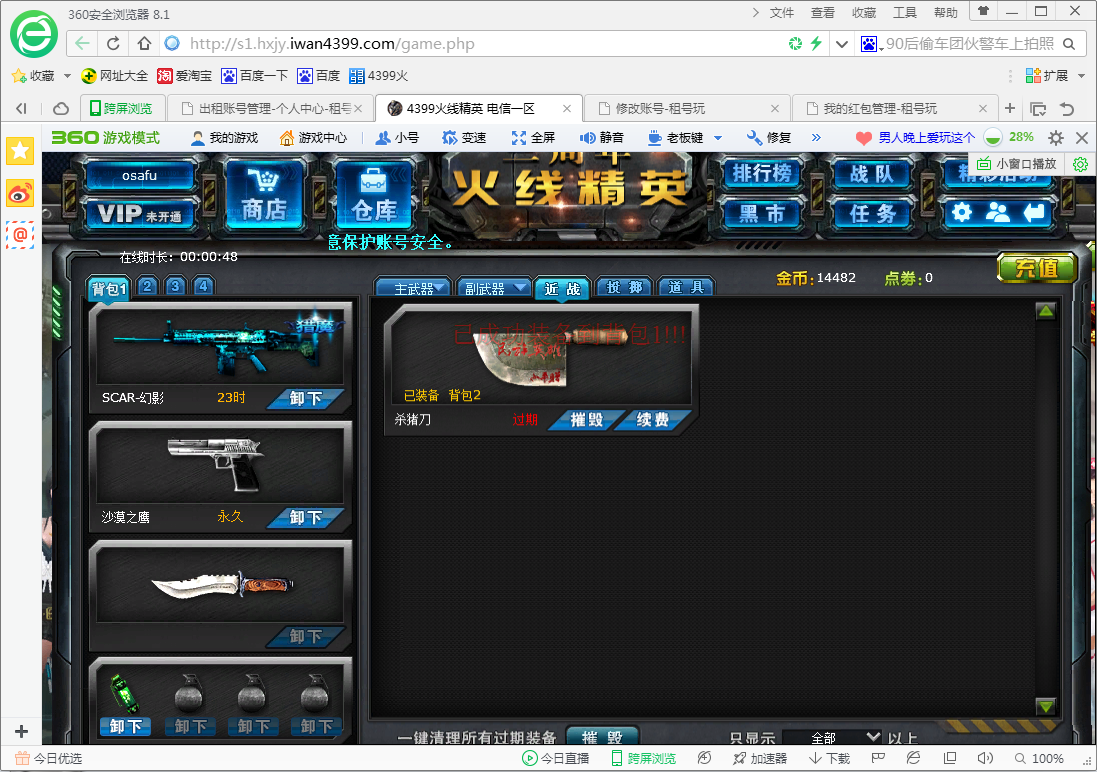The height and width of the screenshot is (772, 1097).
Task: Select backpack tab 3
Action: pos(176,286)
